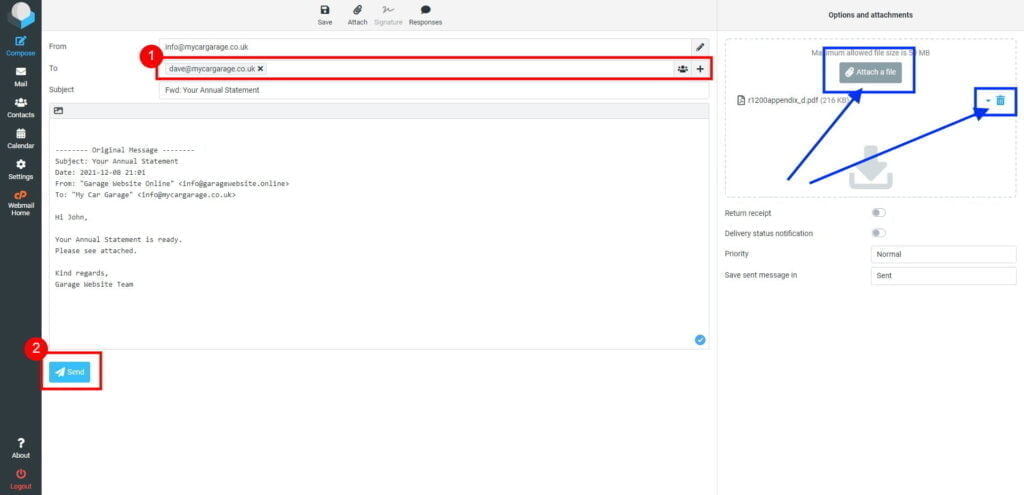This screenshot has width=1024, height=495.
Task: Click the Send button
Action: [x=69, y=372]
